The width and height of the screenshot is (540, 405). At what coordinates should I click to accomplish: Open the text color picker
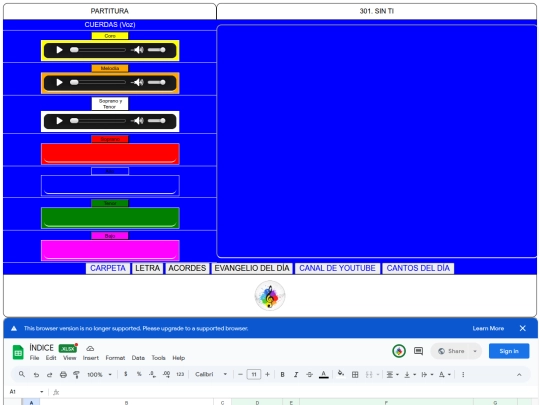click(323, 374)
